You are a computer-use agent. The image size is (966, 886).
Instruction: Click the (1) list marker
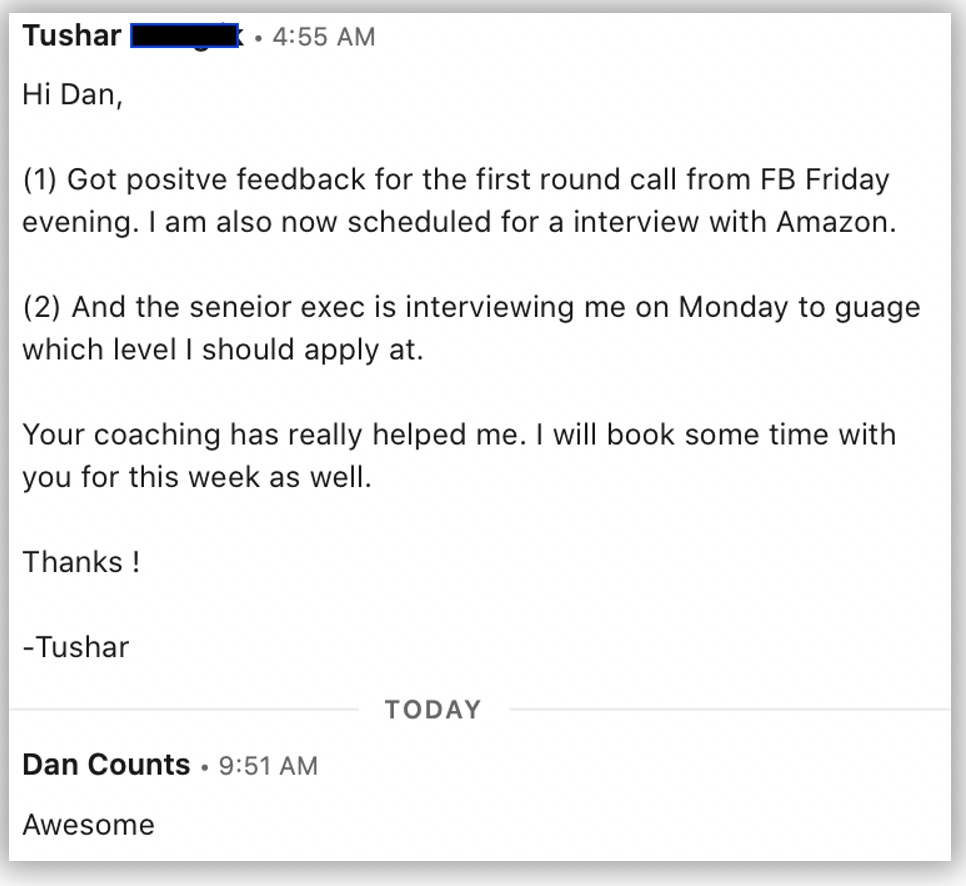pyautogui.click(x=39, y=180)
